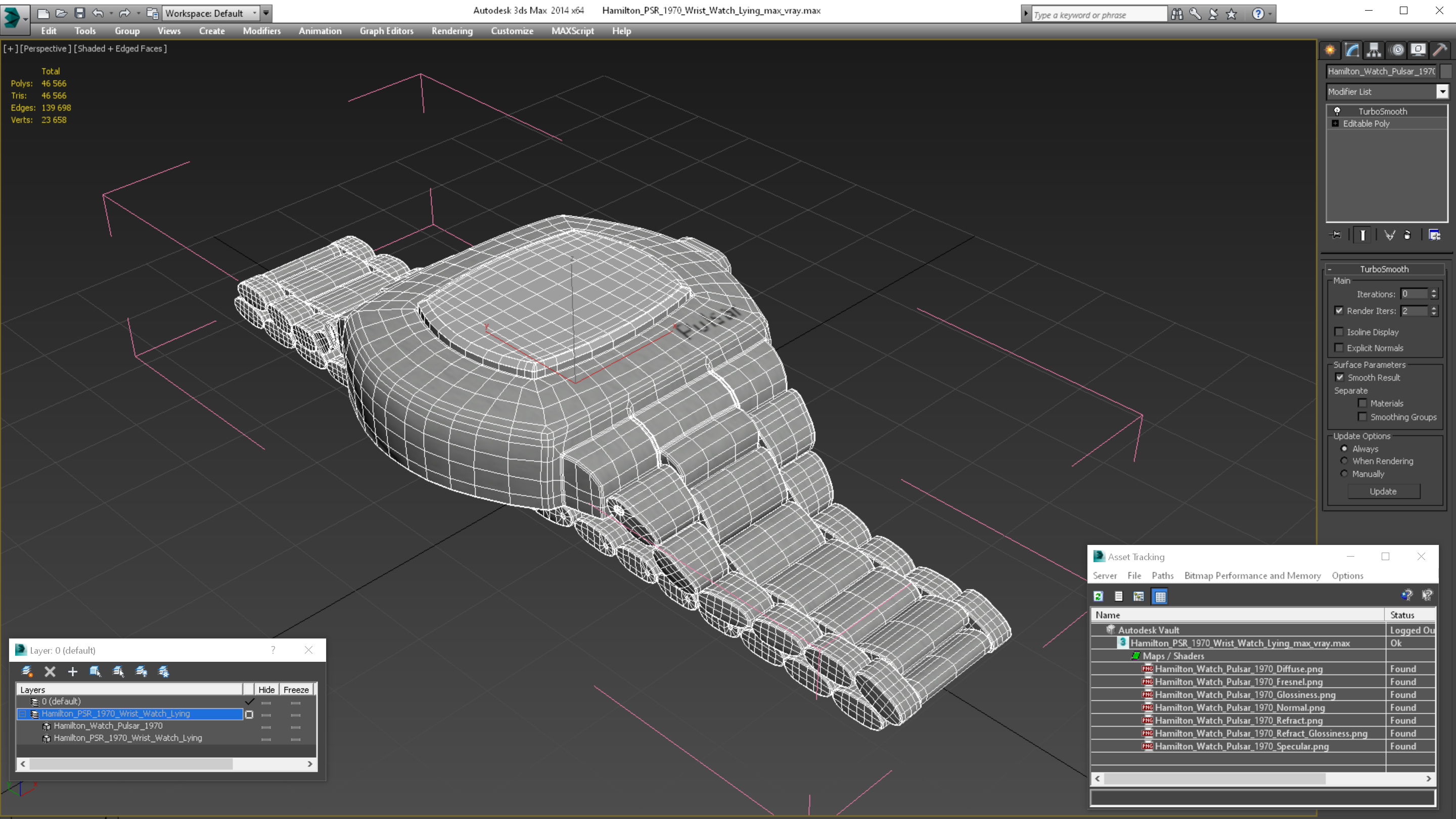Click Add Selected Objects plus icon
The image size is (1456, 819).
coord(72,671)
